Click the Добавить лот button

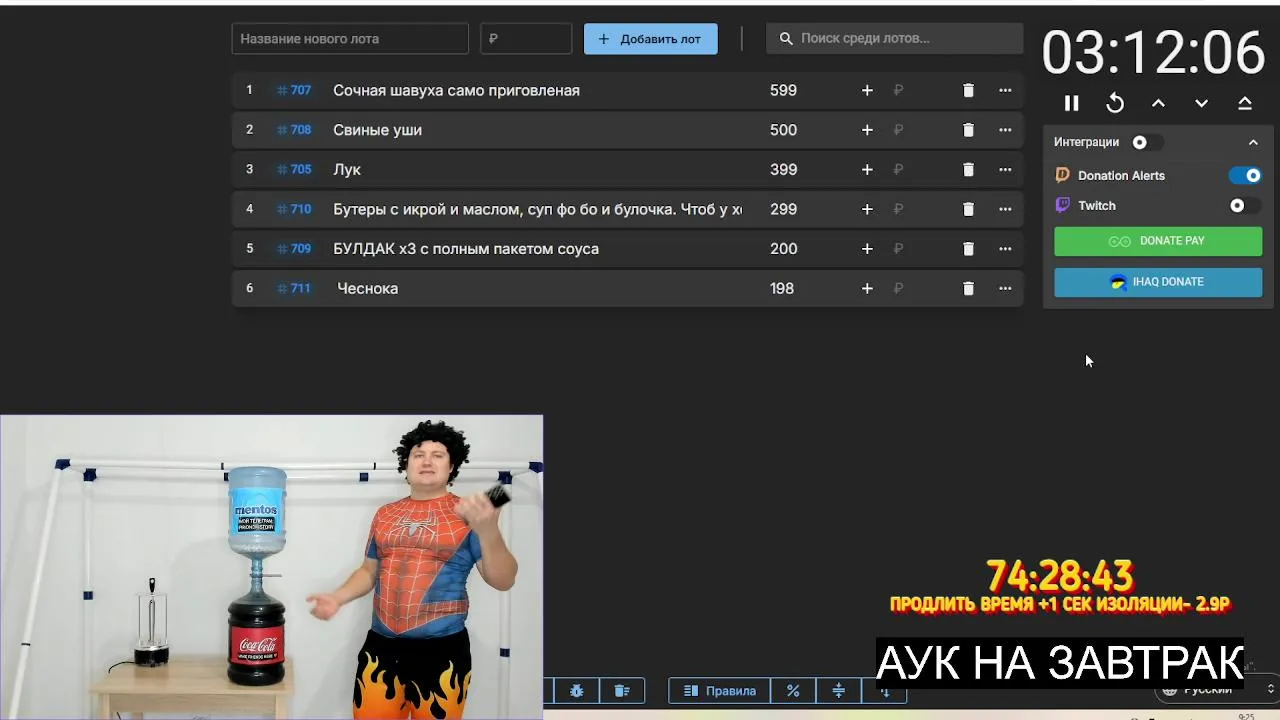point(650,39)
